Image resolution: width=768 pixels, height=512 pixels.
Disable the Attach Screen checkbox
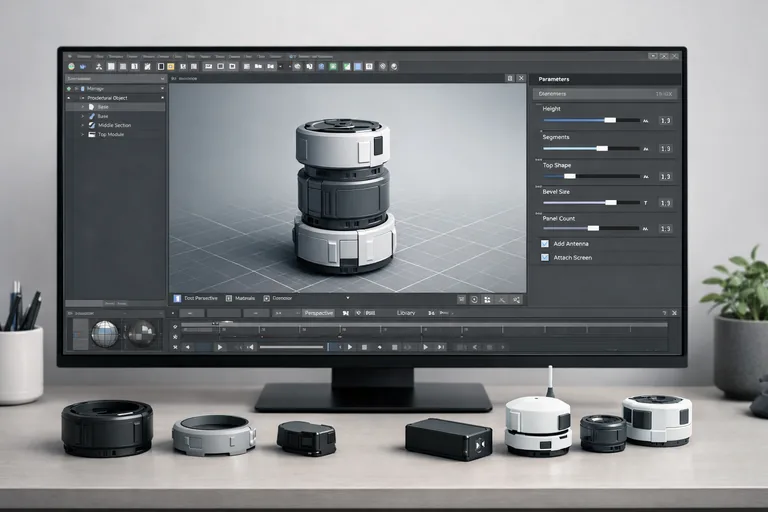545,257
